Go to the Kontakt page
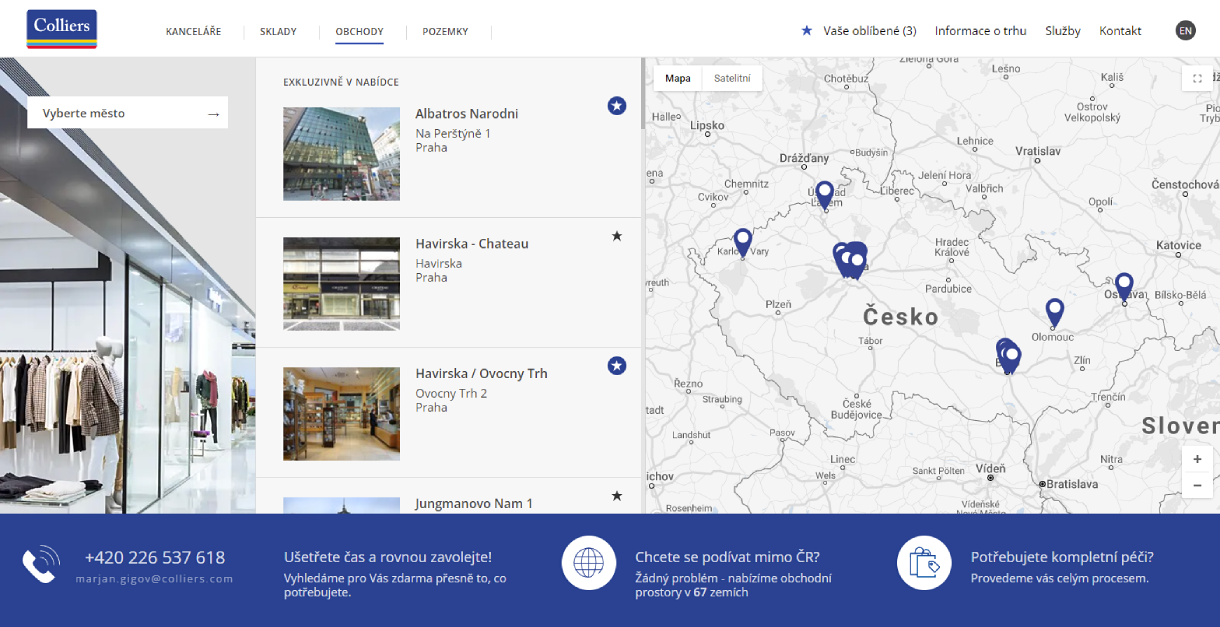The height and width of the screenshot is (627, 1220). coord(1120,31)
